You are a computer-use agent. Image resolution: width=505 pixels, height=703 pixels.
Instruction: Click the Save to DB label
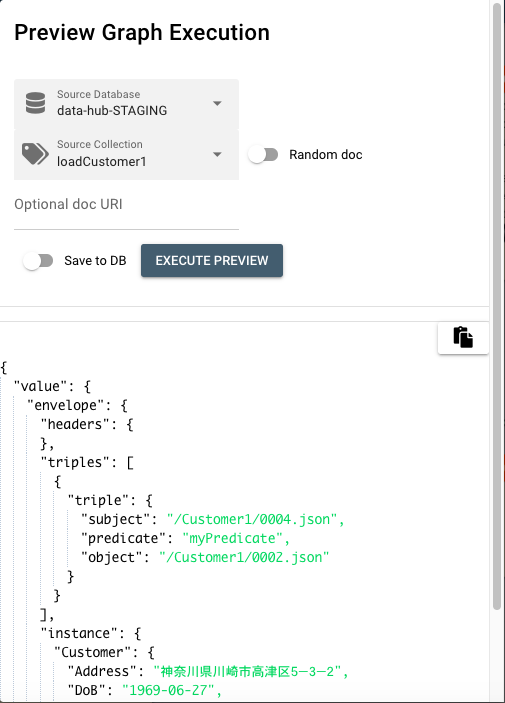[x=95, y=260]
